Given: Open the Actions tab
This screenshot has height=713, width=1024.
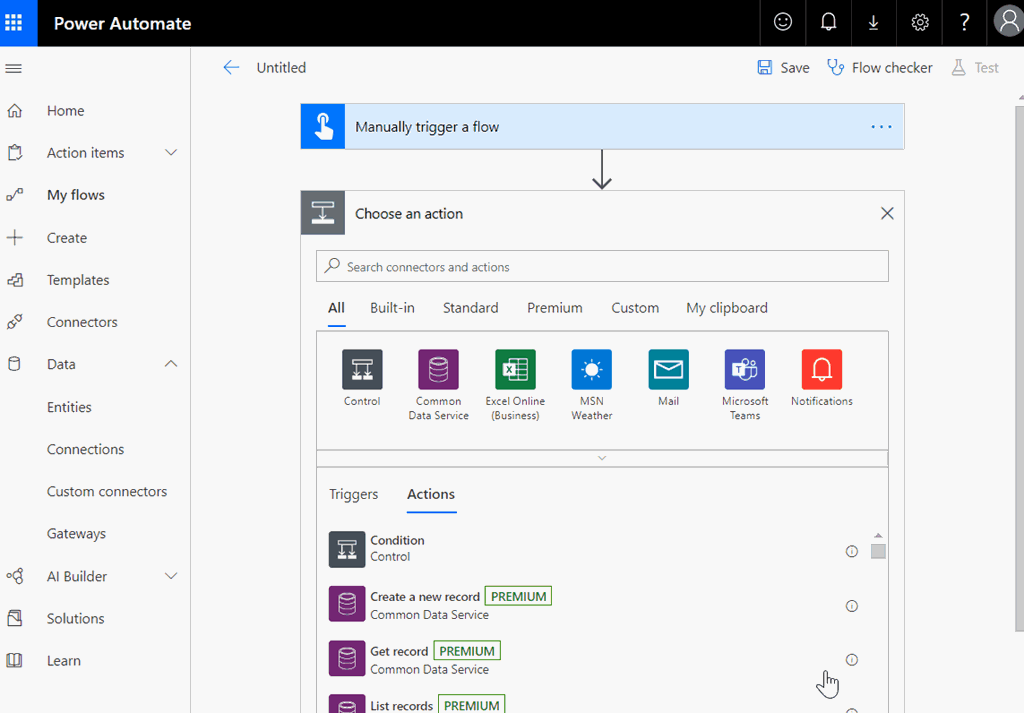Looking at the screenshot, I should tap(431, 494).
